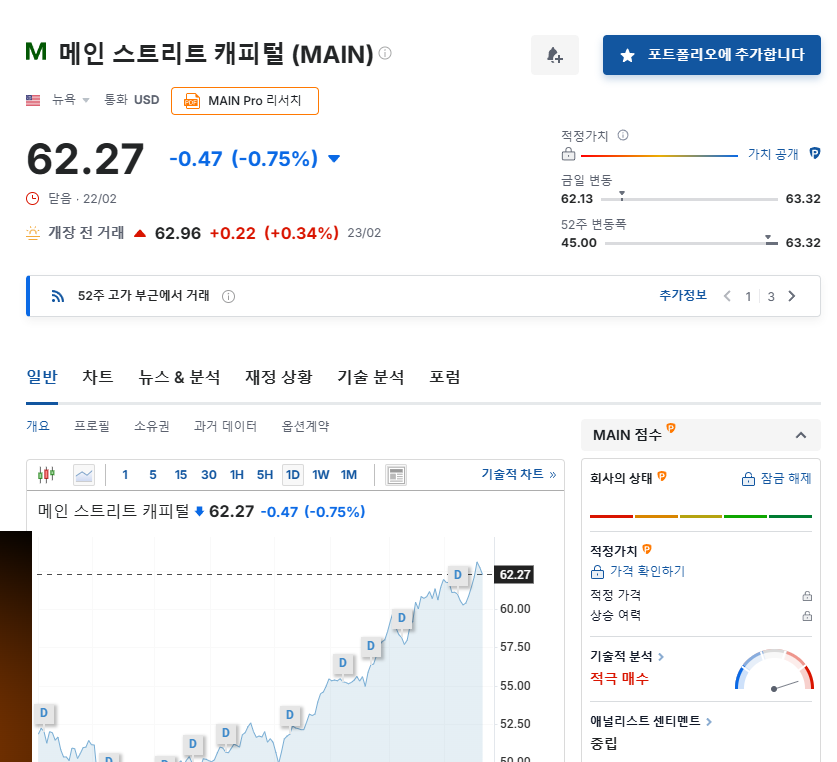Viewport: 837px width, 762px height.
Task: Switch to the 차트 tab
Action: 98,377
